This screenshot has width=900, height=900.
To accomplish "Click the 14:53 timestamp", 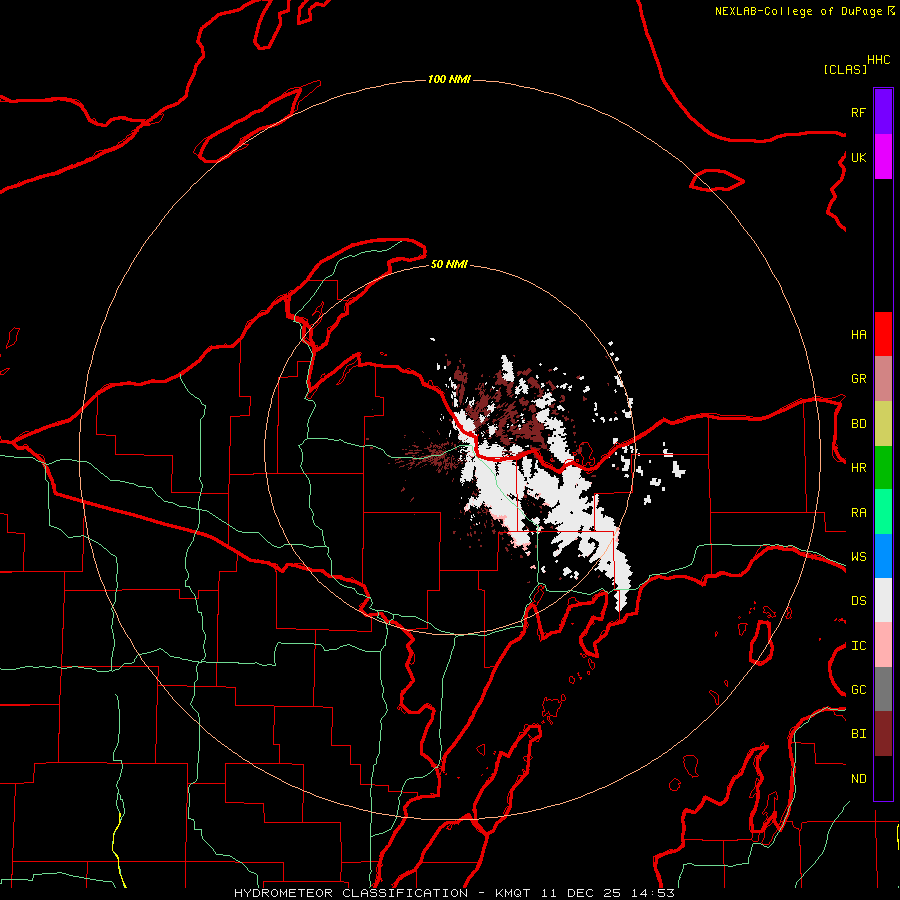I will click(653, 893).
